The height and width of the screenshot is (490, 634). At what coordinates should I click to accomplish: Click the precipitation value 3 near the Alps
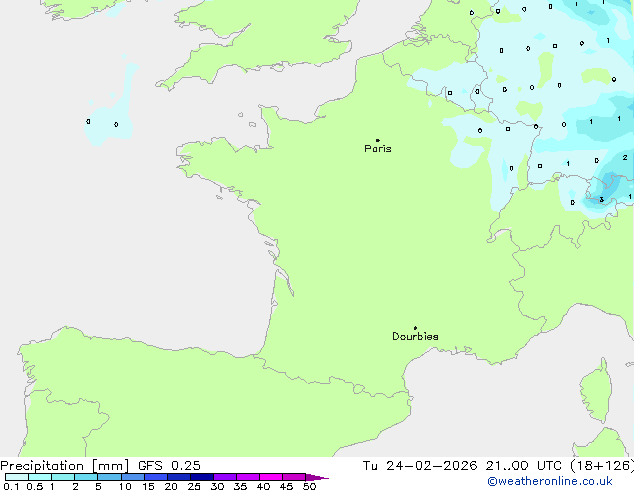point(601,198)
